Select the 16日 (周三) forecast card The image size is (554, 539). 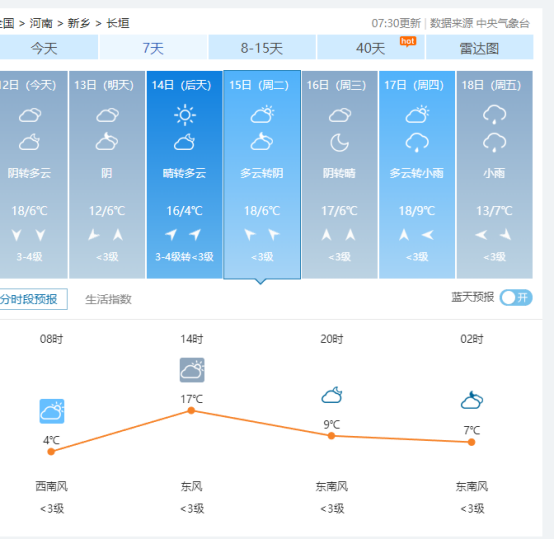tap(340, 174)
